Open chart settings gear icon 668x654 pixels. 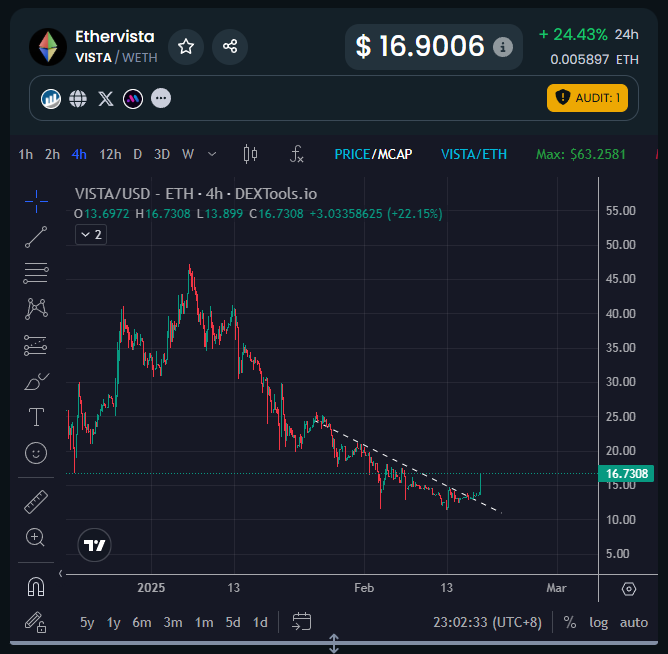629,589
